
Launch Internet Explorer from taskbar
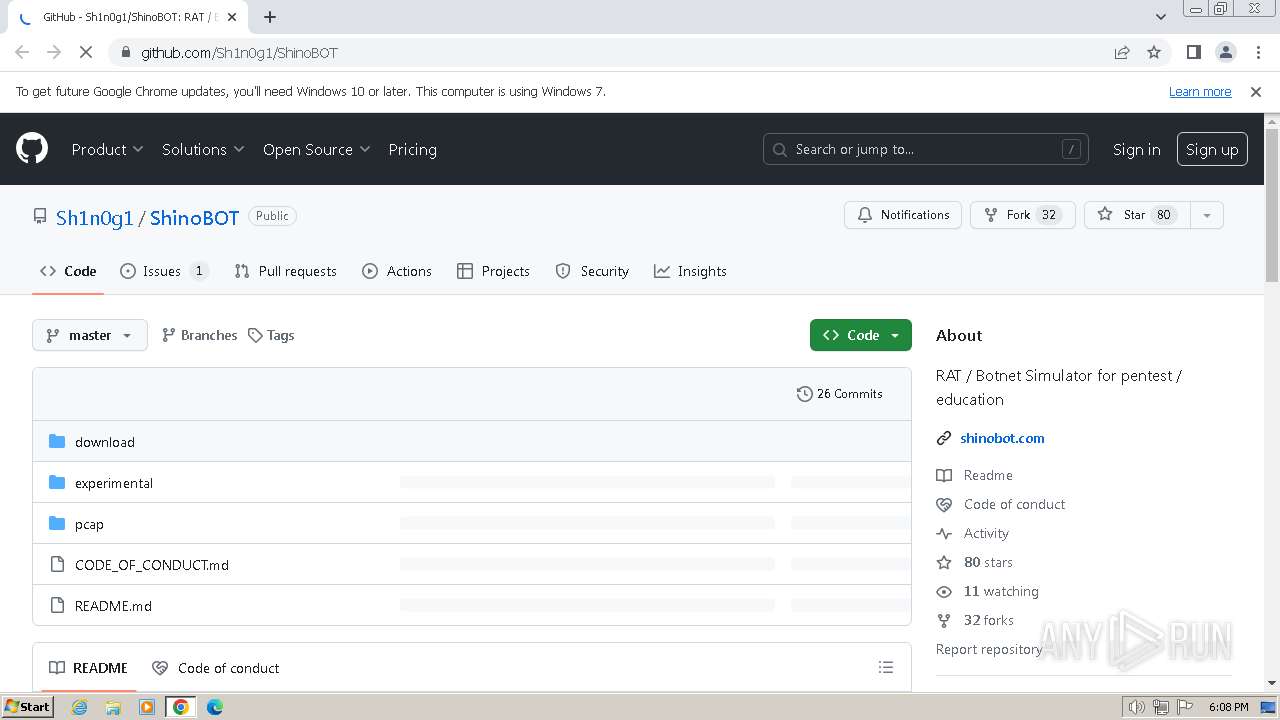click(79, 707)
